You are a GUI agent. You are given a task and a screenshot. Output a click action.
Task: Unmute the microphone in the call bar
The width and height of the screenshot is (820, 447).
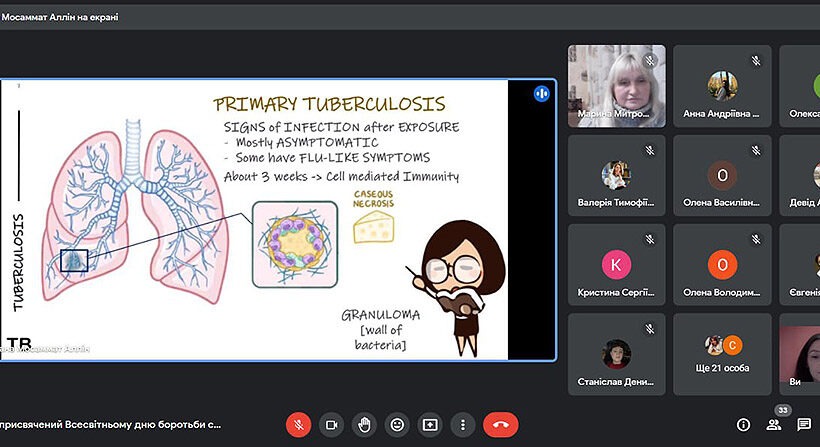[299, 425]
